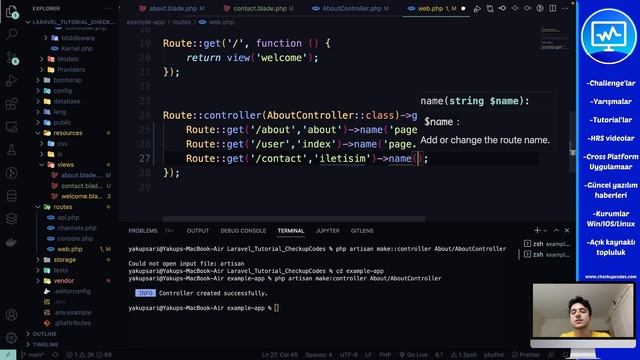Open the Search view in activity bar
The width and height of the screenshot is (640, 360).
tap(11, 34)
